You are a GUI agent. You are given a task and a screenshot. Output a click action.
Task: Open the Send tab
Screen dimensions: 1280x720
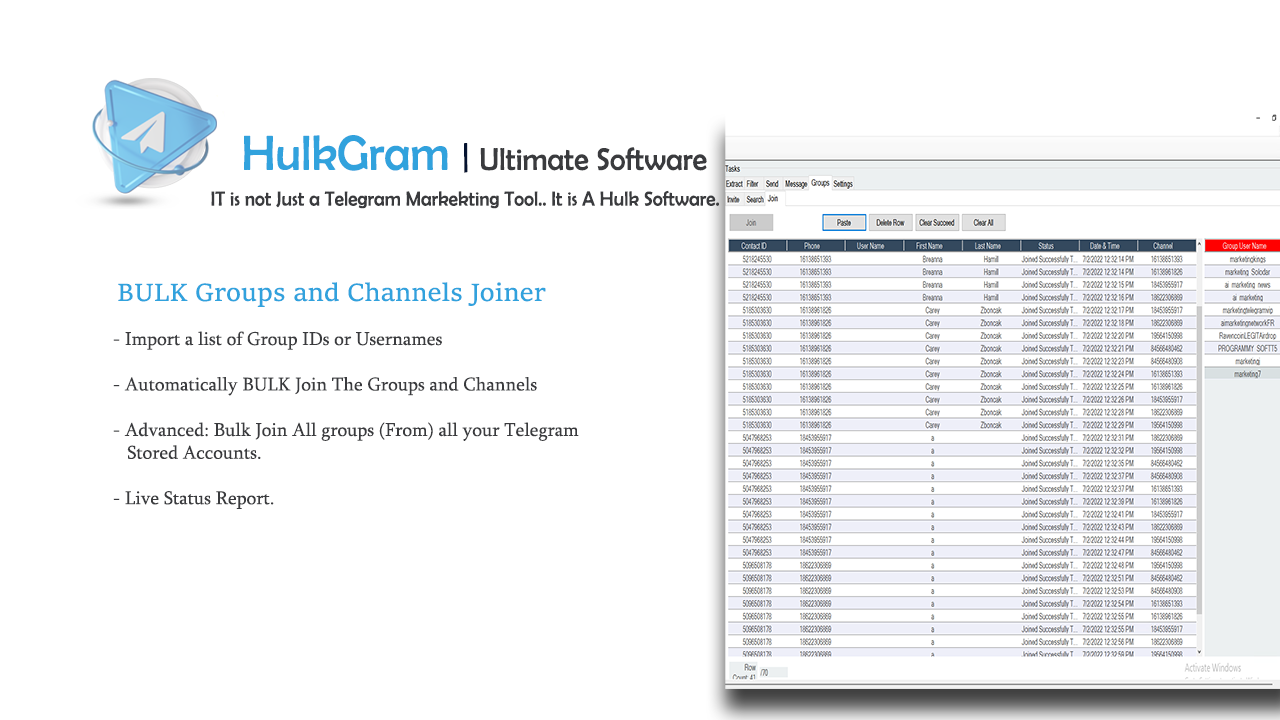(772, 184)
